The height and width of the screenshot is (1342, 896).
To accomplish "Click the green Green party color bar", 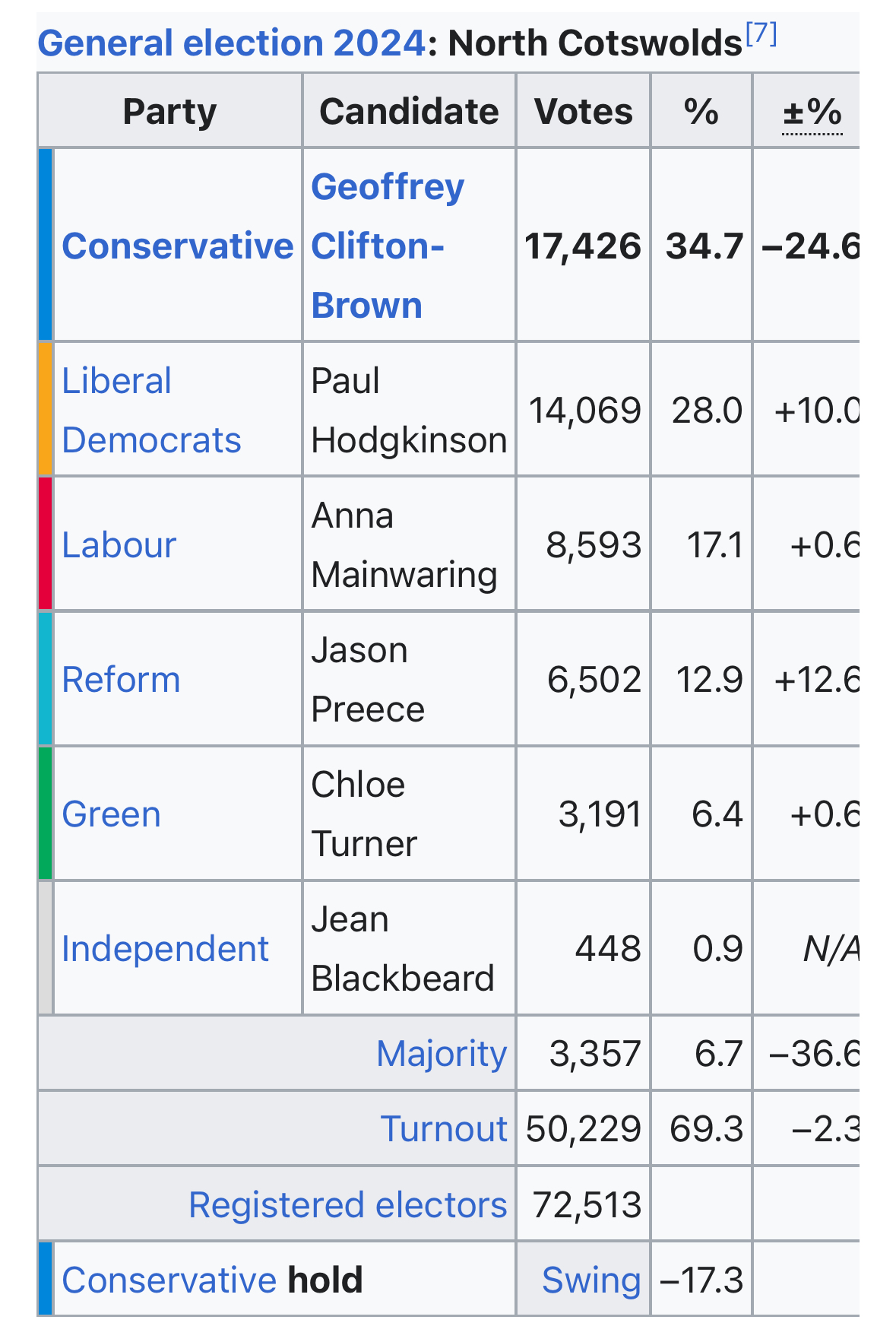I will tap(46, 814).
